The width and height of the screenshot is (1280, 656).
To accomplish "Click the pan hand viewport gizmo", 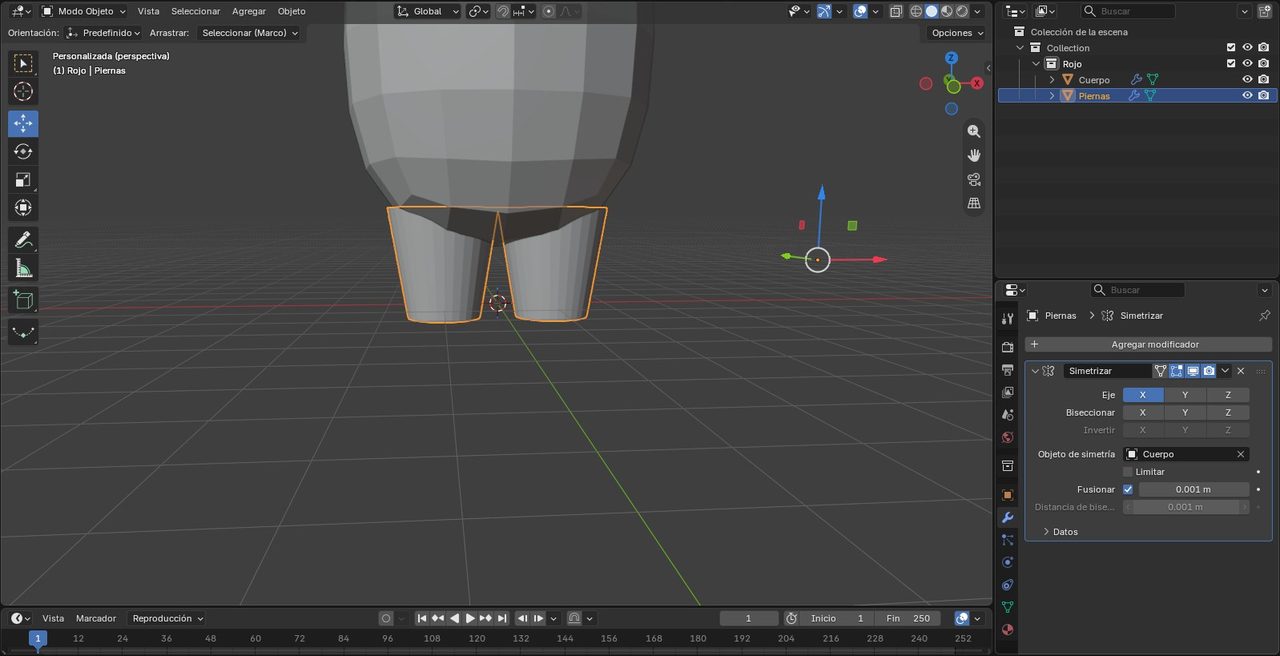I will click(973, 155).
